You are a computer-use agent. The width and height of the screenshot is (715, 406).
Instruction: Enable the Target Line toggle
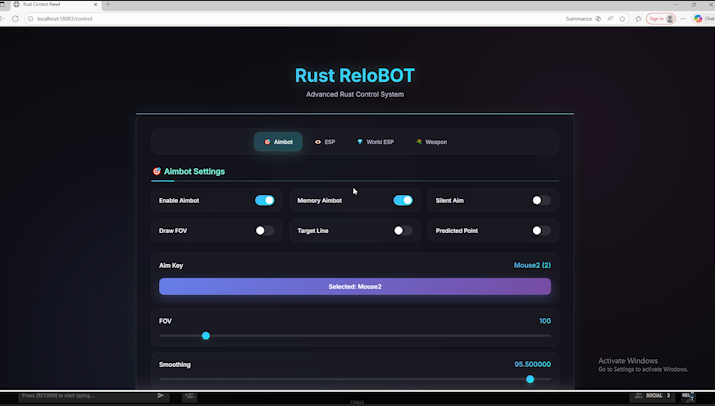[403, 230]
